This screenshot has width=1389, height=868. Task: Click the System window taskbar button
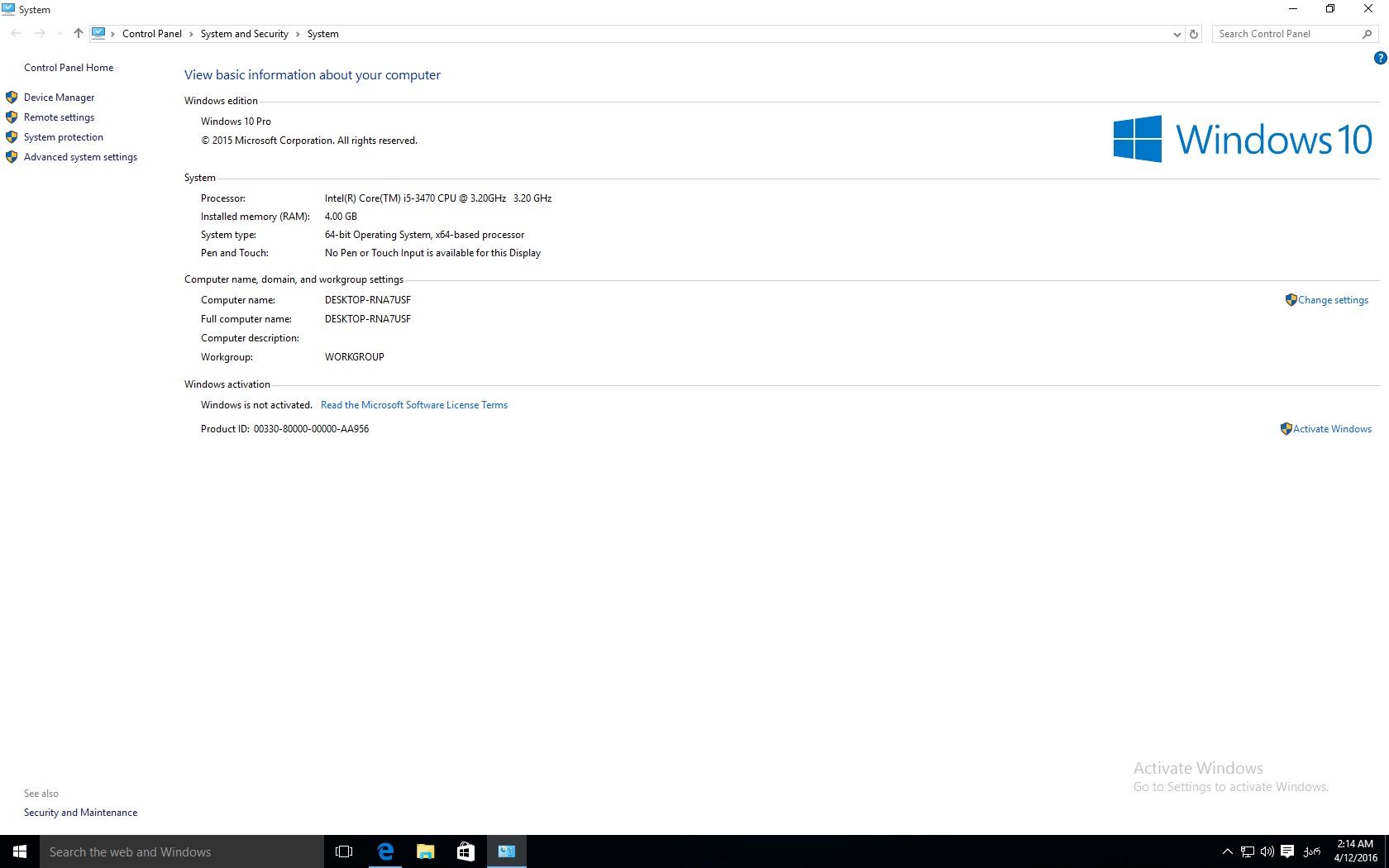506,851
